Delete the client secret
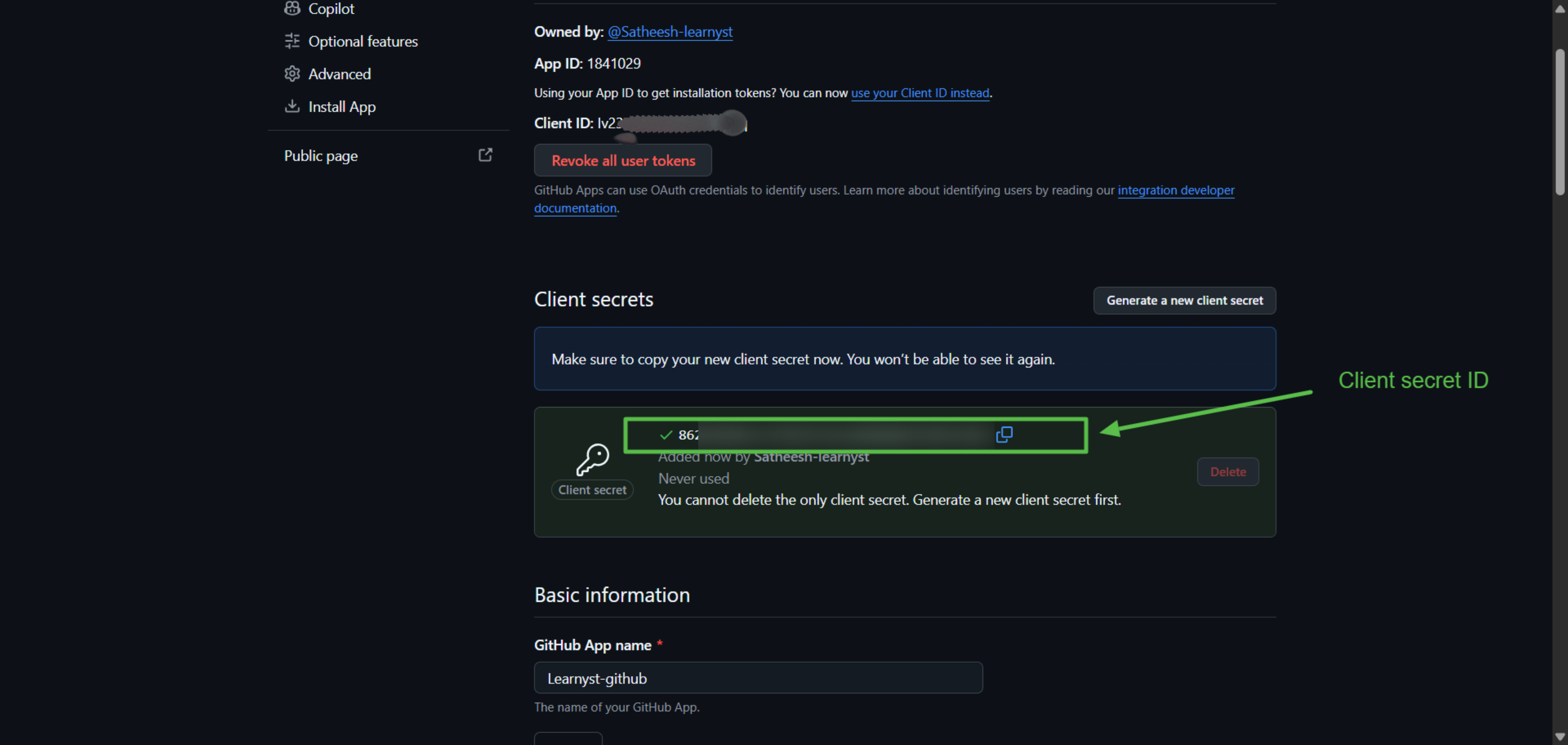The image size is (1568, 745). [1227, 472]
